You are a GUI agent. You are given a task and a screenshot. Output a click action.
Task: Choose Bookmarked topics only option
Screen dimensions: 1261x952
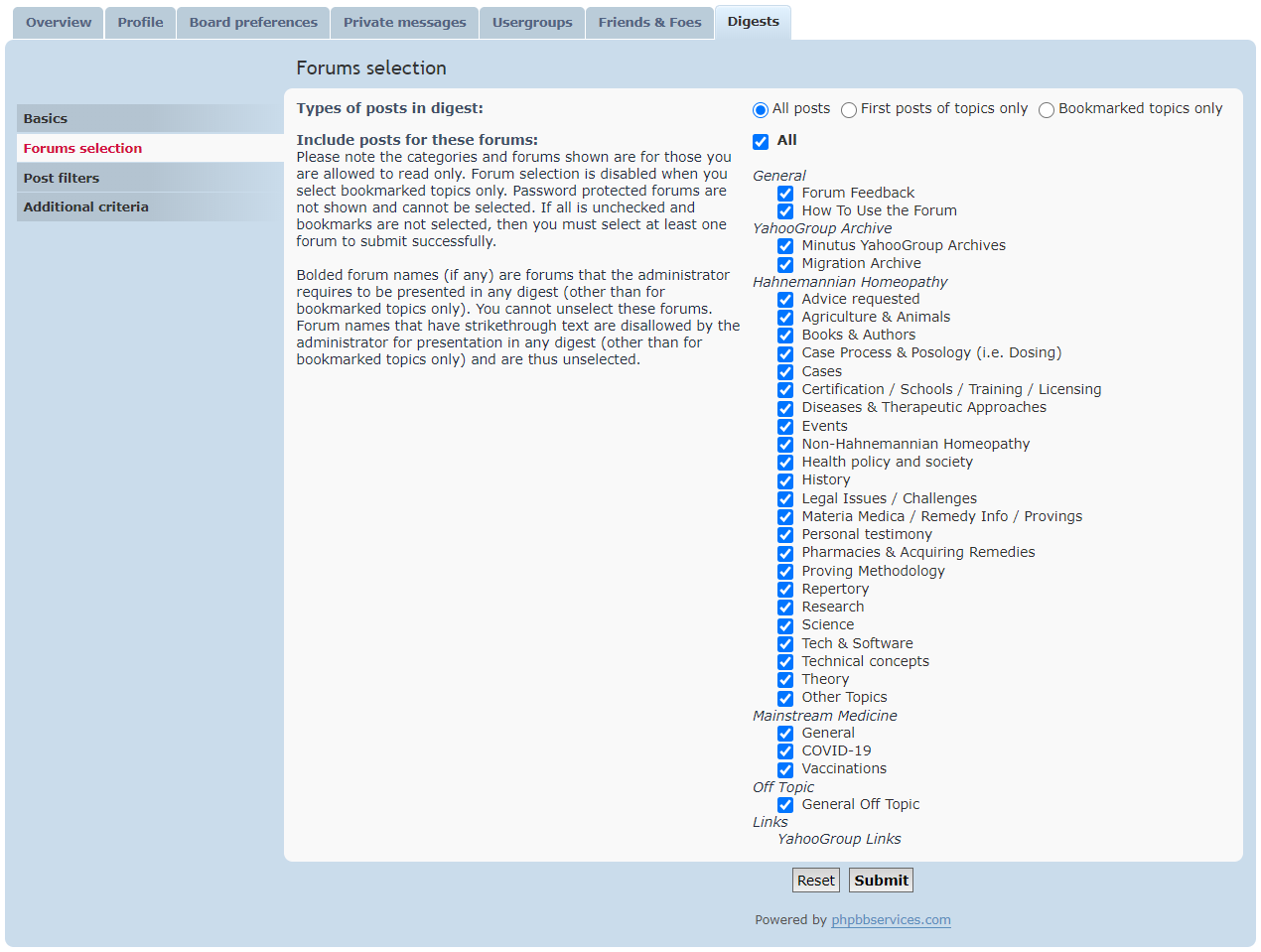(1047, 110)
